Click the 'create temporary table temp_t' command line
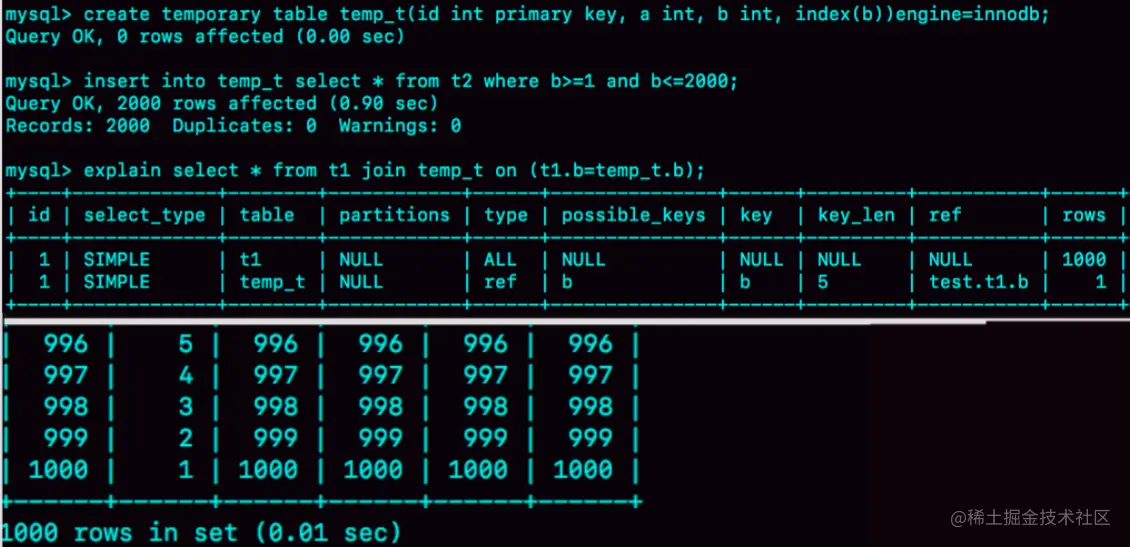The height and width of the screenshot is (547, 1130). pyautogui.click(x=526, y=15)
